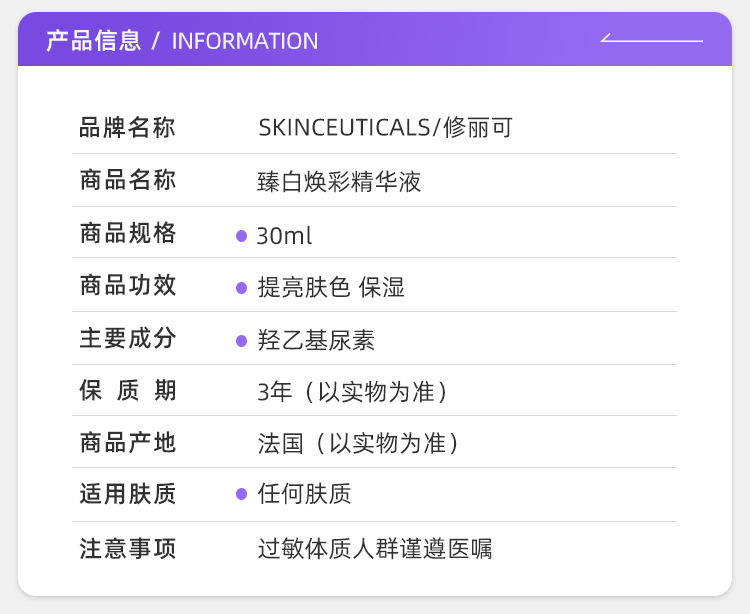Click the purple dot beside 任何肤质
The image size is (750, 614).
(241, 494)
